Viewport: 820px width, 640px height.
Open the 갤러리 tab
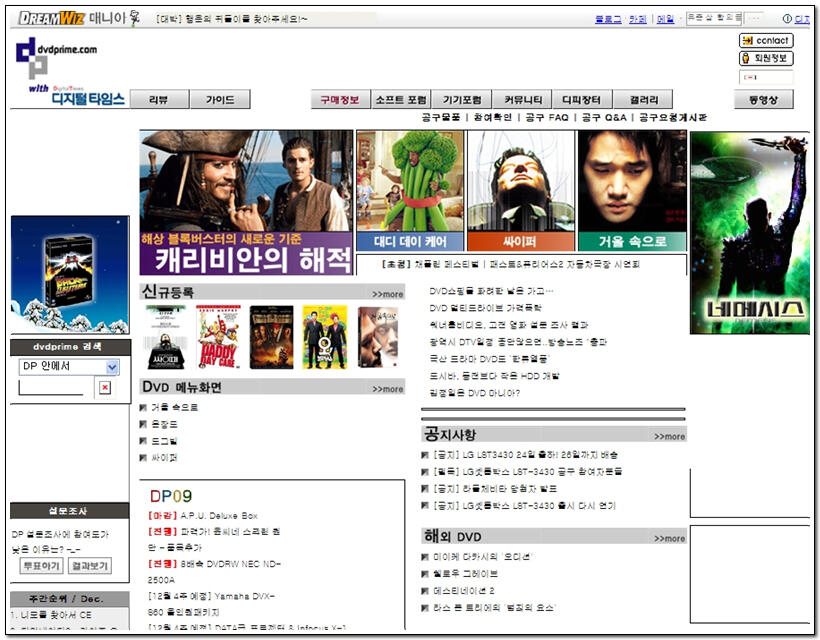[x=643, y=99]
